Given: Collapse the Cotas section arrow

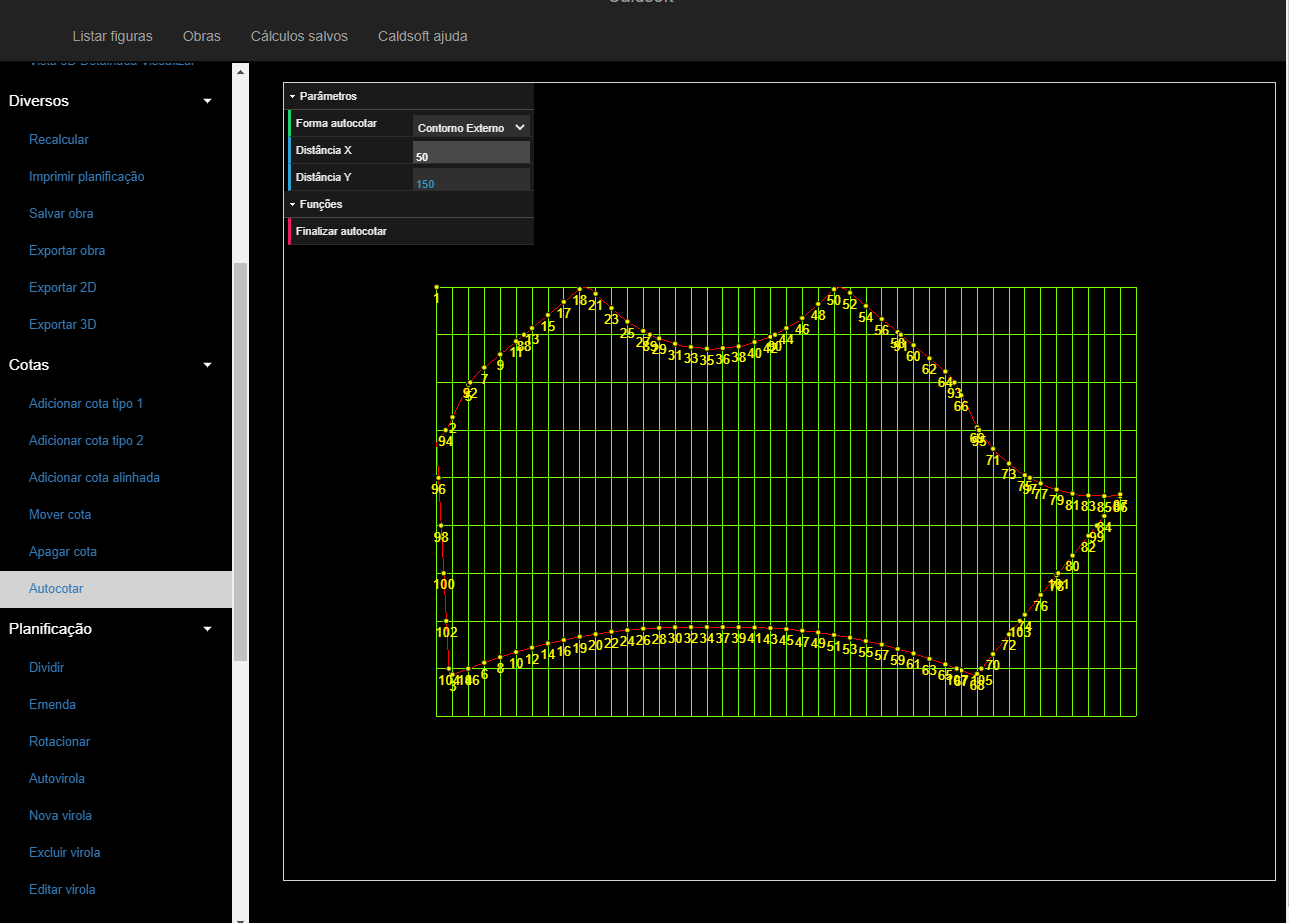Looking at the screenshot, I should coord(207,365).
